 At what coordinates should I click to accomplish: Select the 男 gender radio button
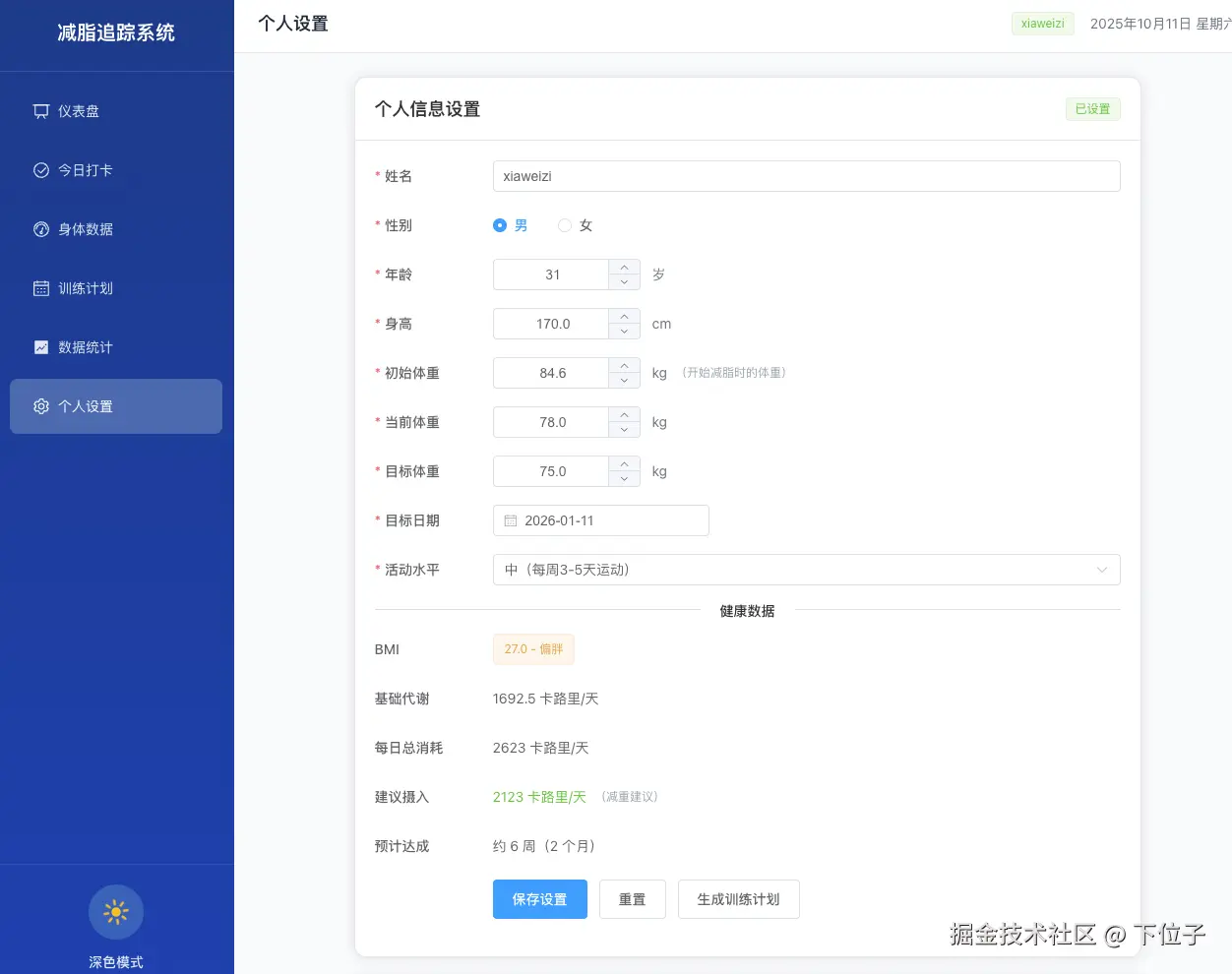tap(500, 225)
